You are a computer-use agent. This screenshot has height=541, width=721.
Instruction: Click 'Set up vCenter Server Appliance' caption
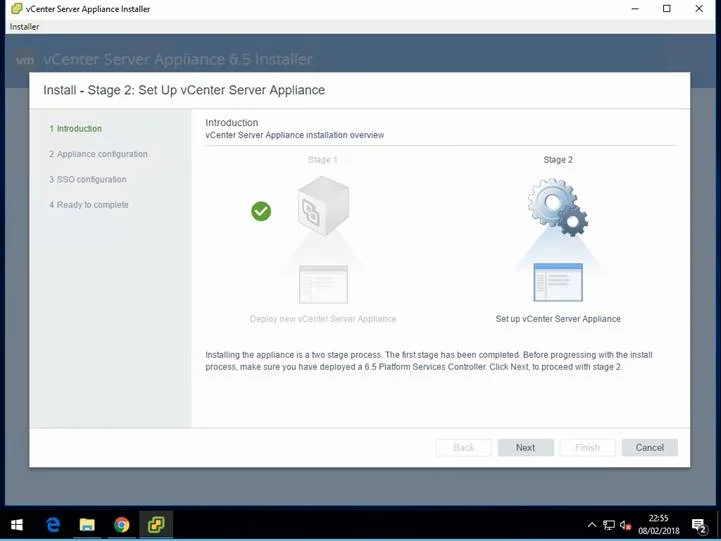pyautogui.click(x=558, y=319)
